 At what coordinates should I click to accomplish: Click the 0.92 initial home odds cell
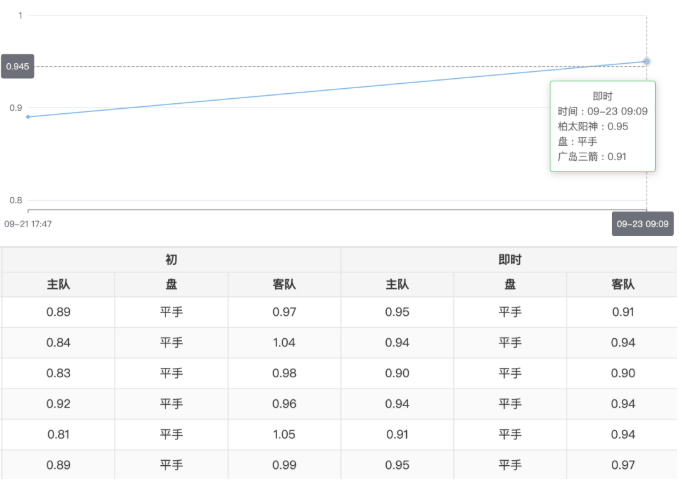pyautogui.click(x=58, y=404)
